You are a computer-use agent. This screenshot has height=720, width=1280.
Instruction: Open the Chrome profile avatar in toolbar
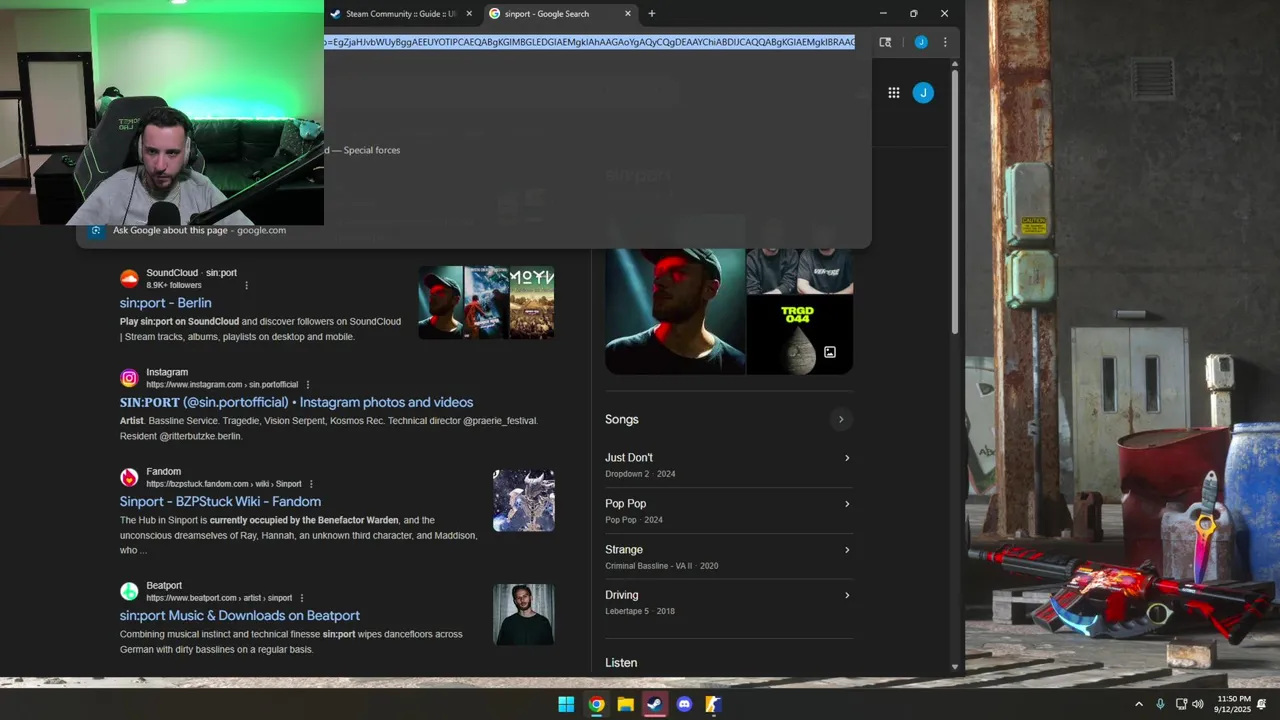click(921, 42)
